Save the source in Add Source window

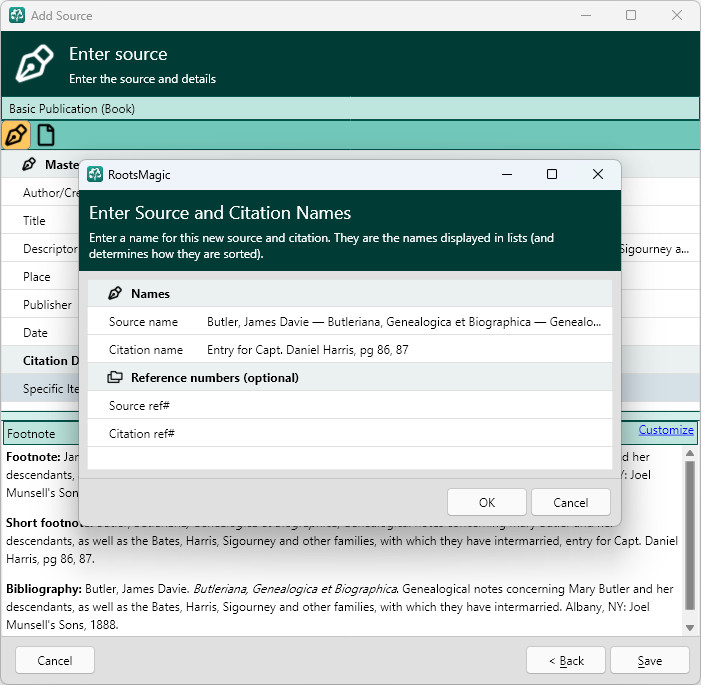click(650, 660)
